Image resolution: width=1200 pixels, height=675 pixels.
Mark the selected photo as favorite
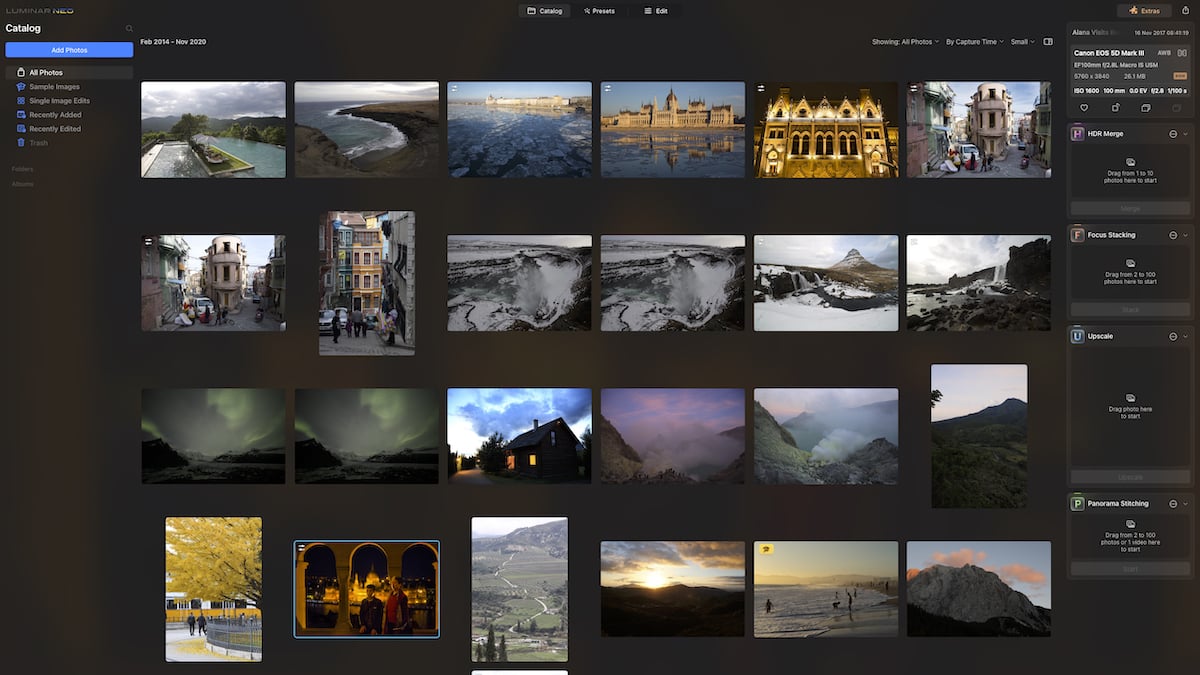[x=1084, y=107]
